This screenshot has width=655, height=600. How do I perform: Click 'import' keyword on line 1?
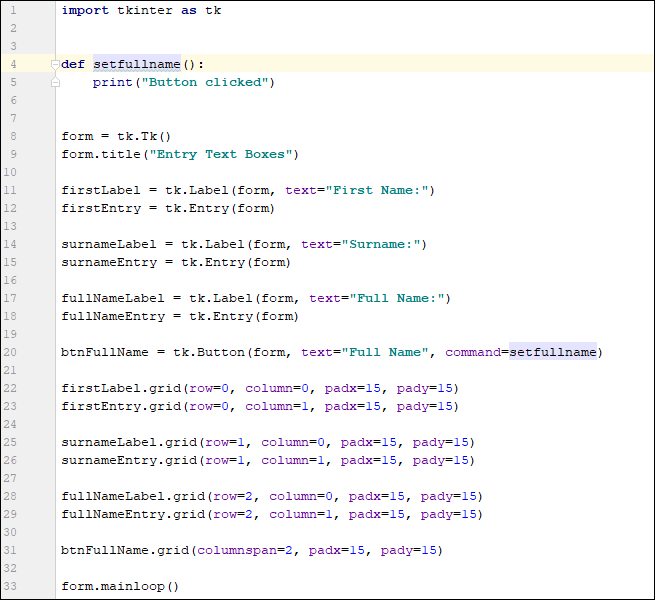pos(85,10)
